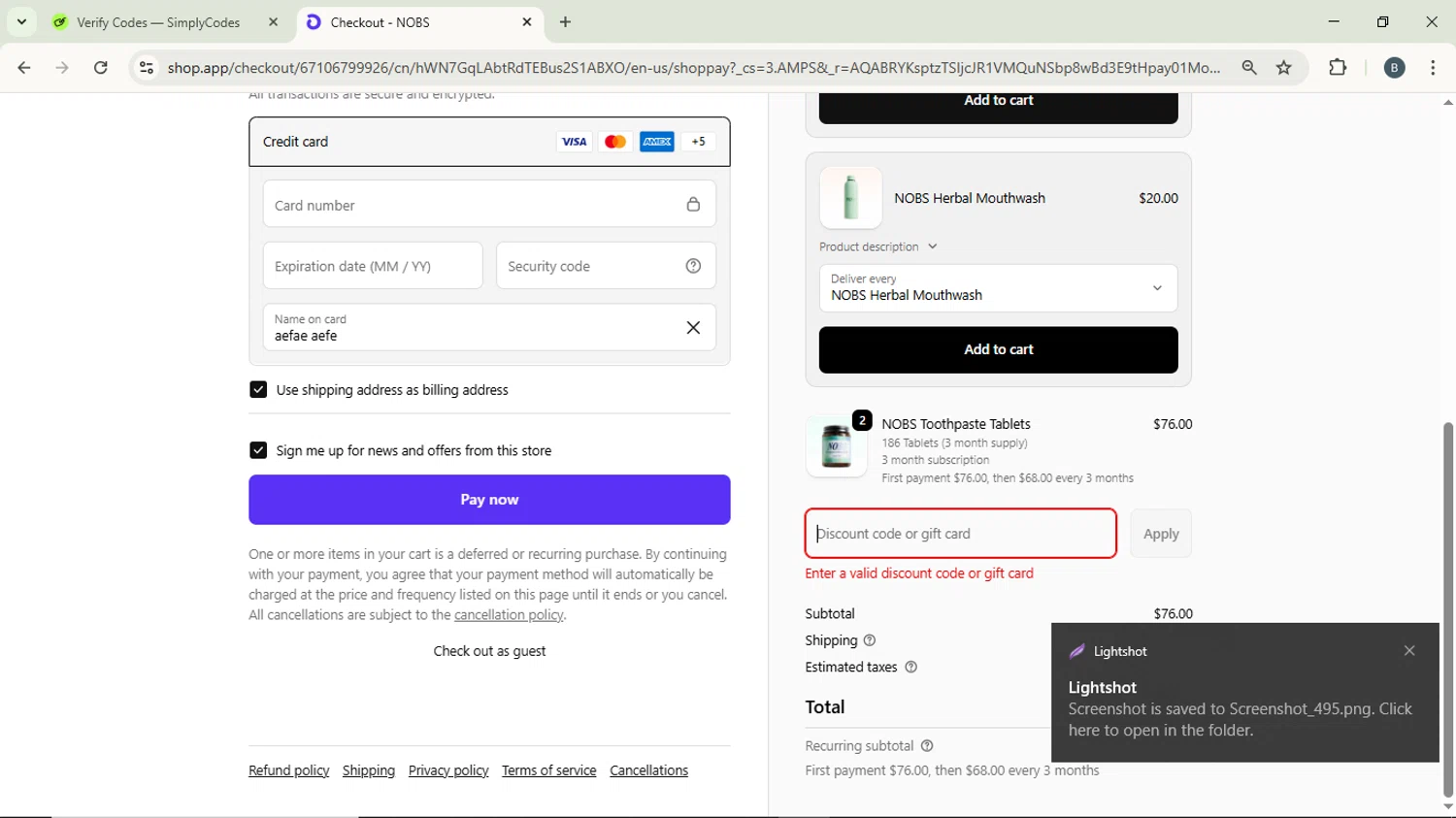The width and height of the screenshot is (1456, 818).
Task: Focus the Security code field
Action: [x=606, y=266]
